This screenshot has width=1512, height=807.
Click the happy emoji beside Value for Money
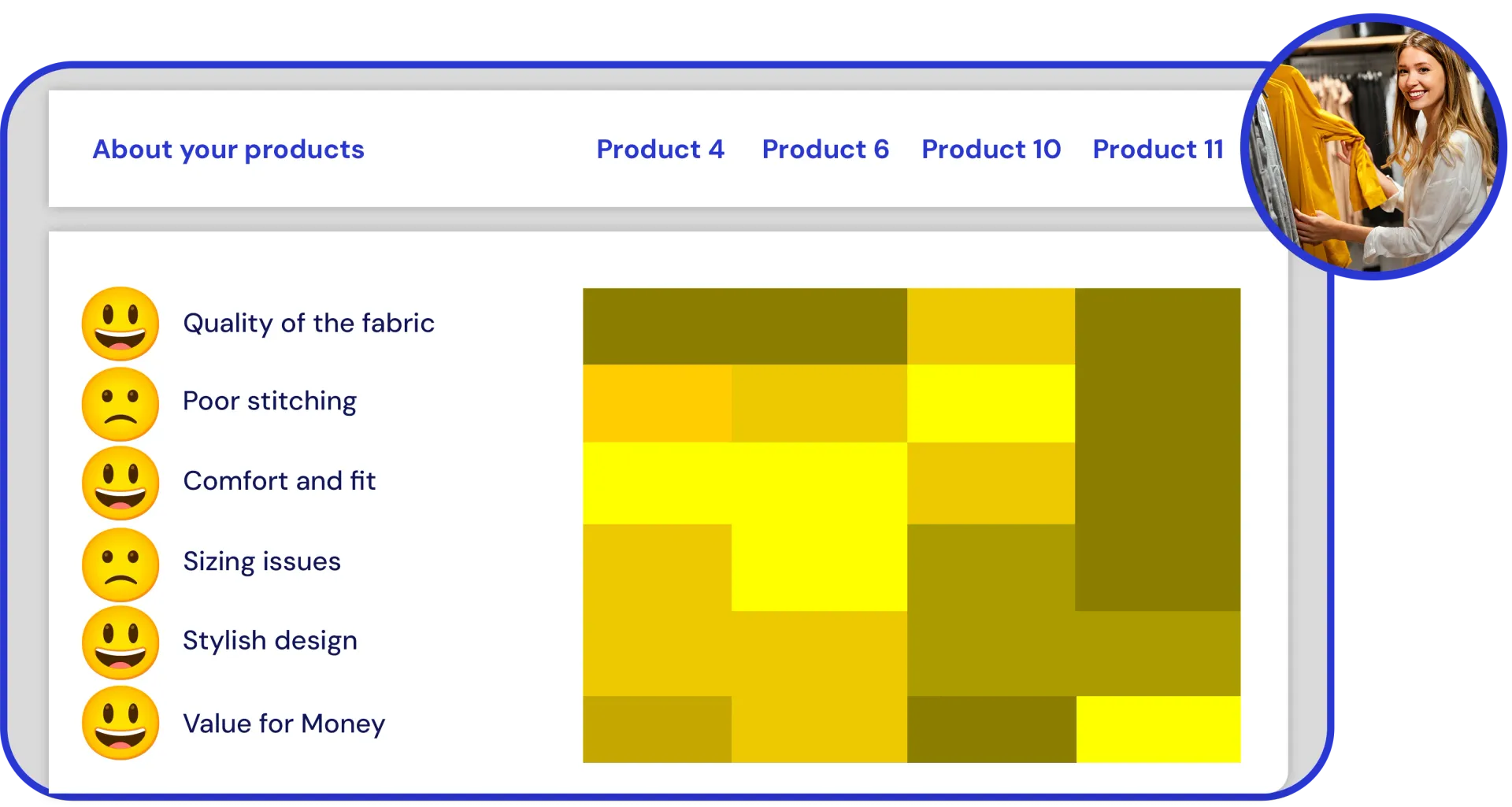(x=120, y=723)
